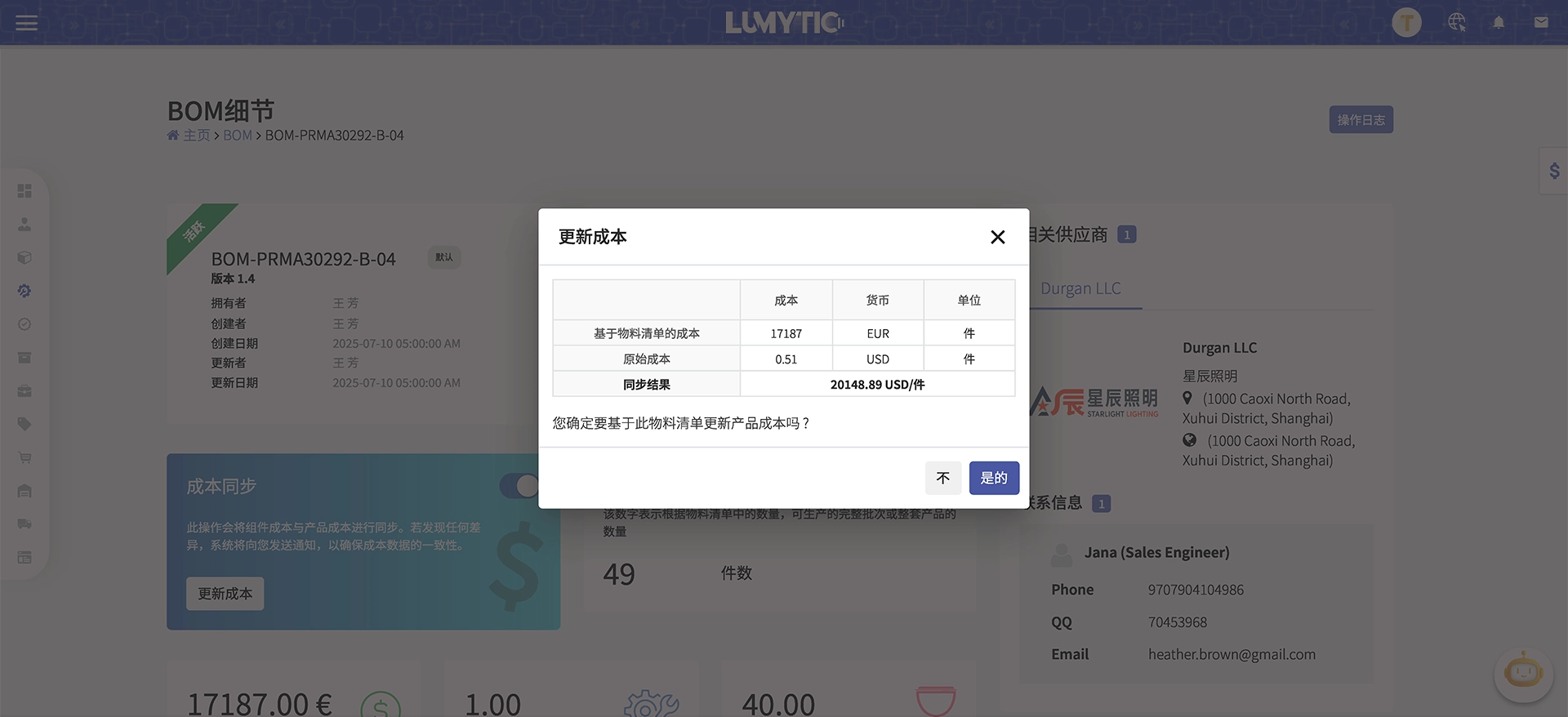Cancel with the 不 button
The width and height of the screenshot is (1568, 717).
click(943, 478)
